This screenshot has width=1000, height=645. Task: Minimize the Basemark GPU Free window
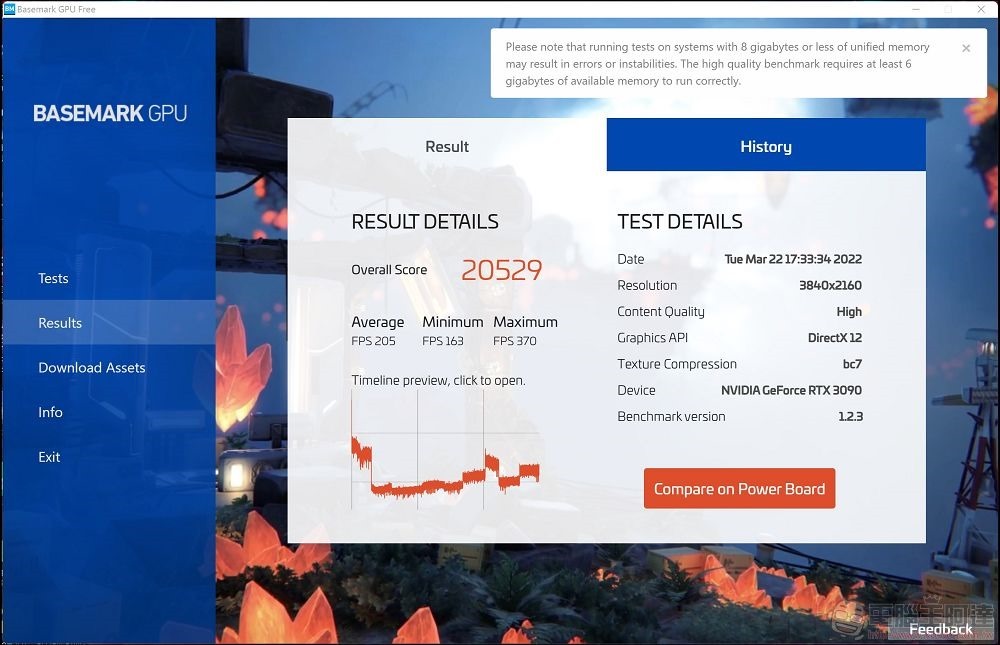(916, 9)
